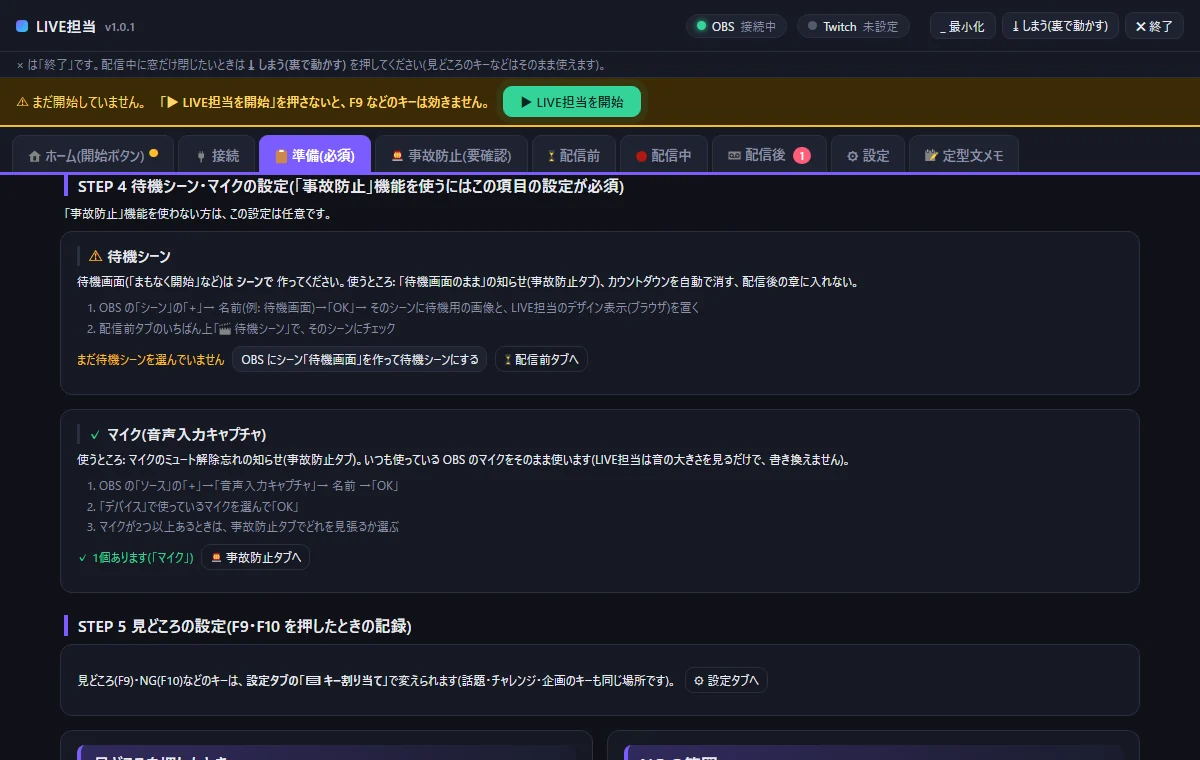Click the siren icon on 事故防止 tab
Viewport: 1200px width, 760px height.
point(398,156)
